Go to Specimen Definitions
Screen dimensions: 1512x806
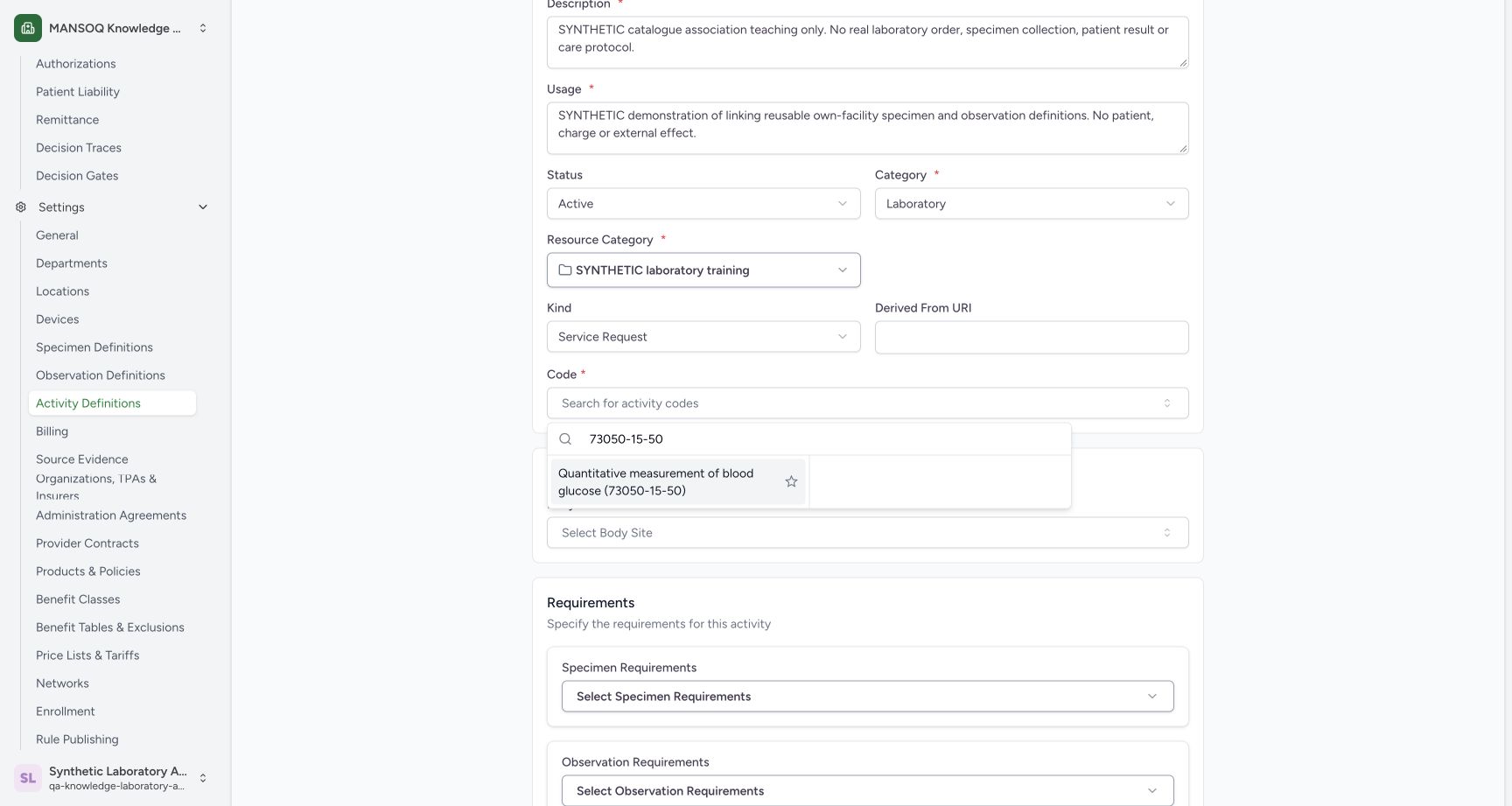(94, 347)
